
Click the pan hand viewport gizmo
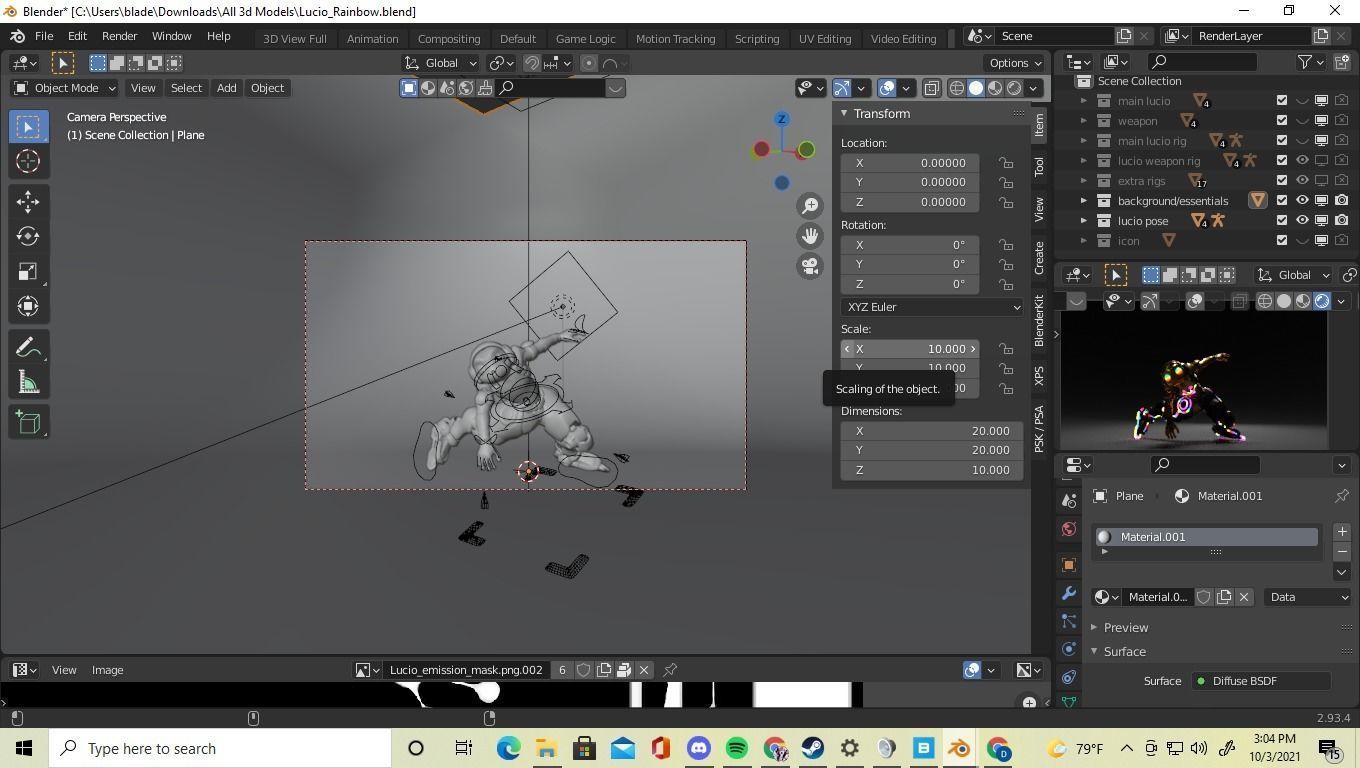point(810,236)
